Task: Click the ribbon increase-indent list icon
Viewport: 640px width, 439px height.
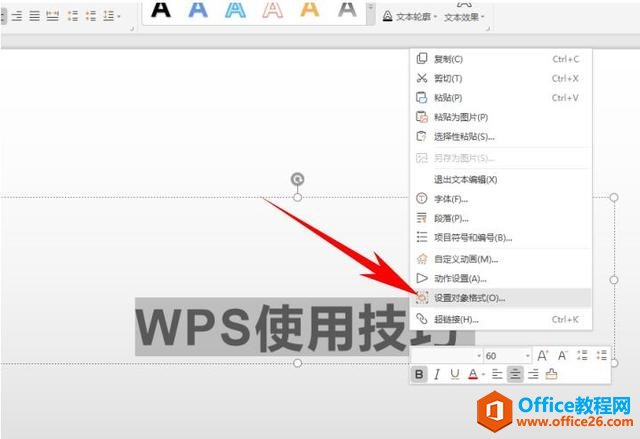Action: tap(91, 16)
